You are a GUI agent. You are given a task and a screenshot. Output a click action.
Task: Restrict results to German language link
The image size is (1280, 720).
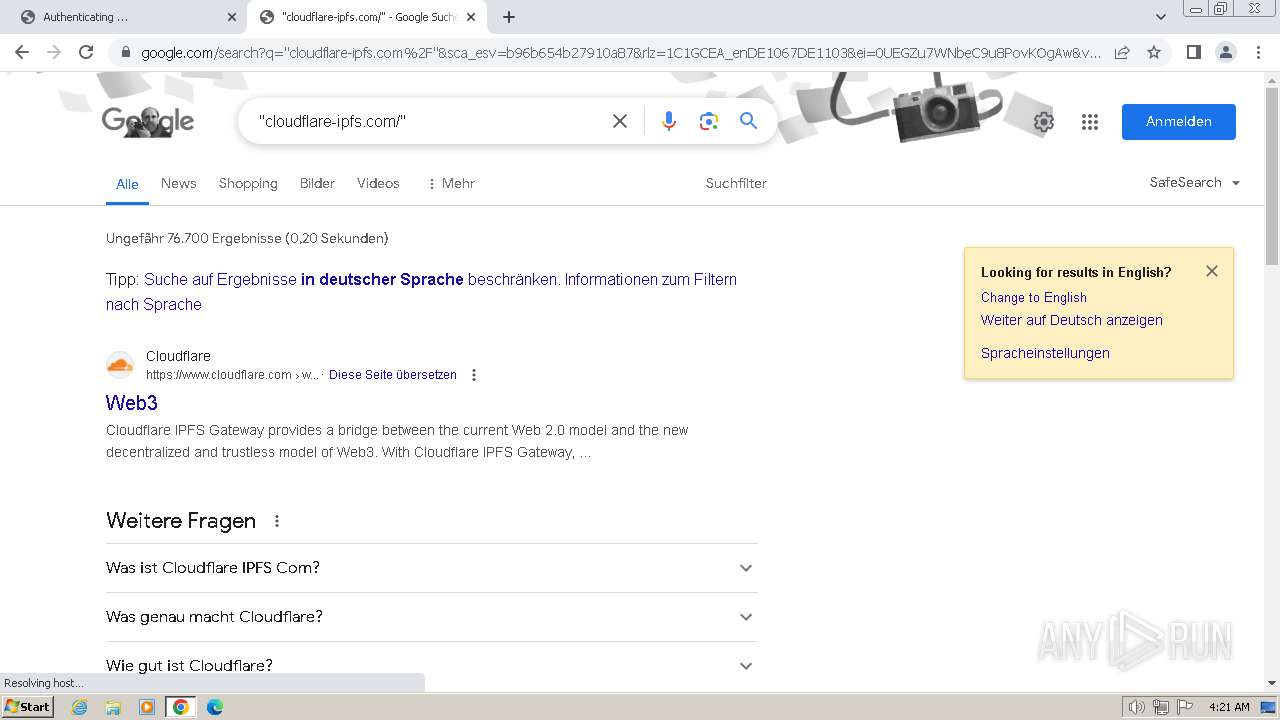click(x=350, y=279)
